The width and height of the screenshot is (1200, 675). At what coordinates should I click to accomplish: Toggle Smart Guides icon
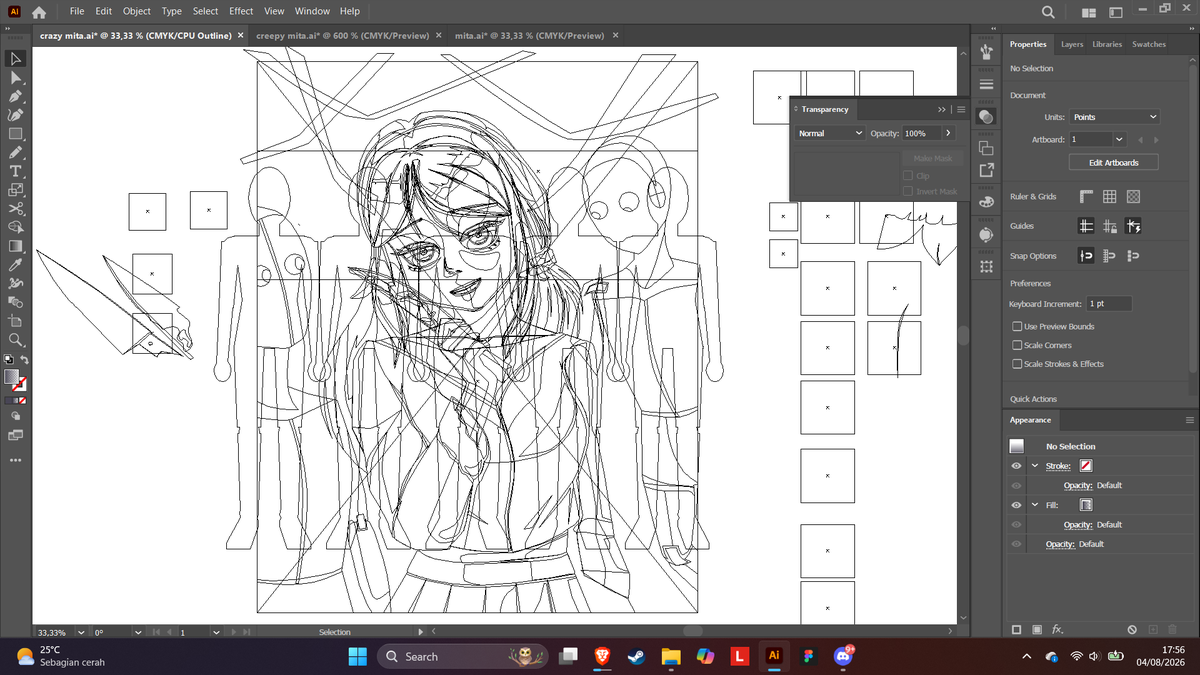(1134, 227)
